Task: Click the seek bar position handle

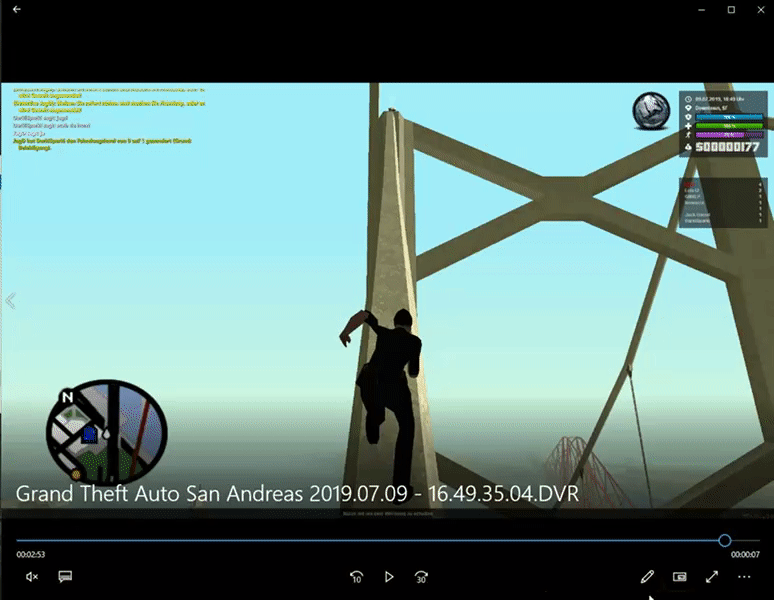Action: click(x=725, y=540)
